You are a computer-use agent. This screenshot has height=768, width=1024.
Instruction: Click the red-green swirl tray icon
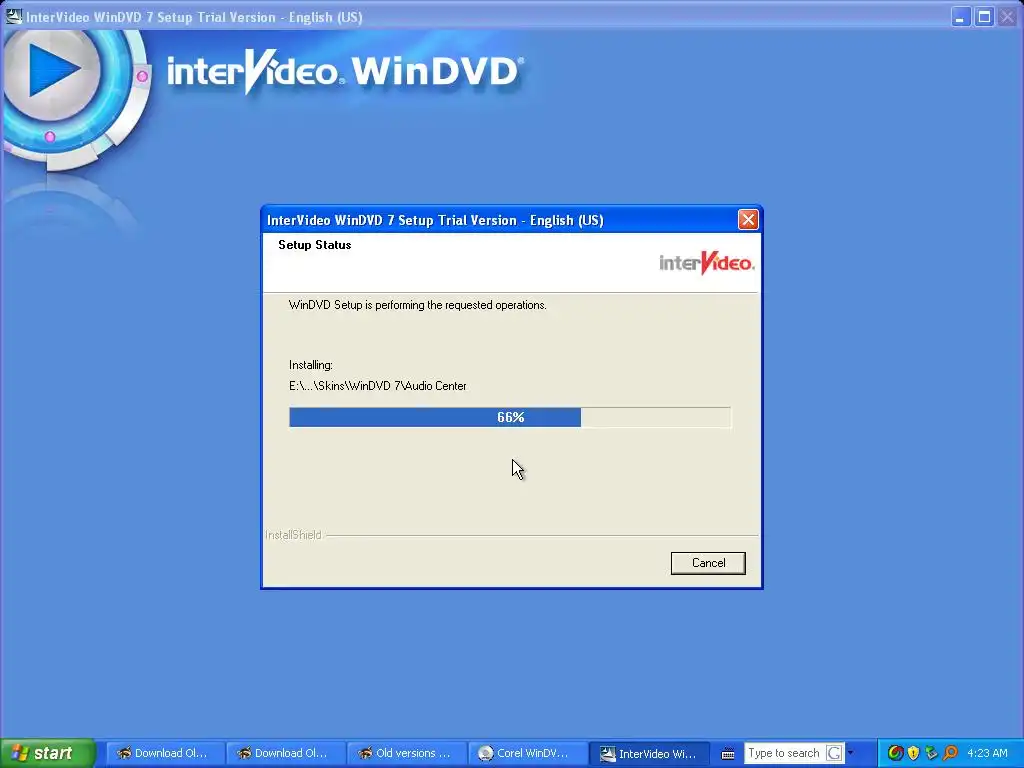point(895,753)
